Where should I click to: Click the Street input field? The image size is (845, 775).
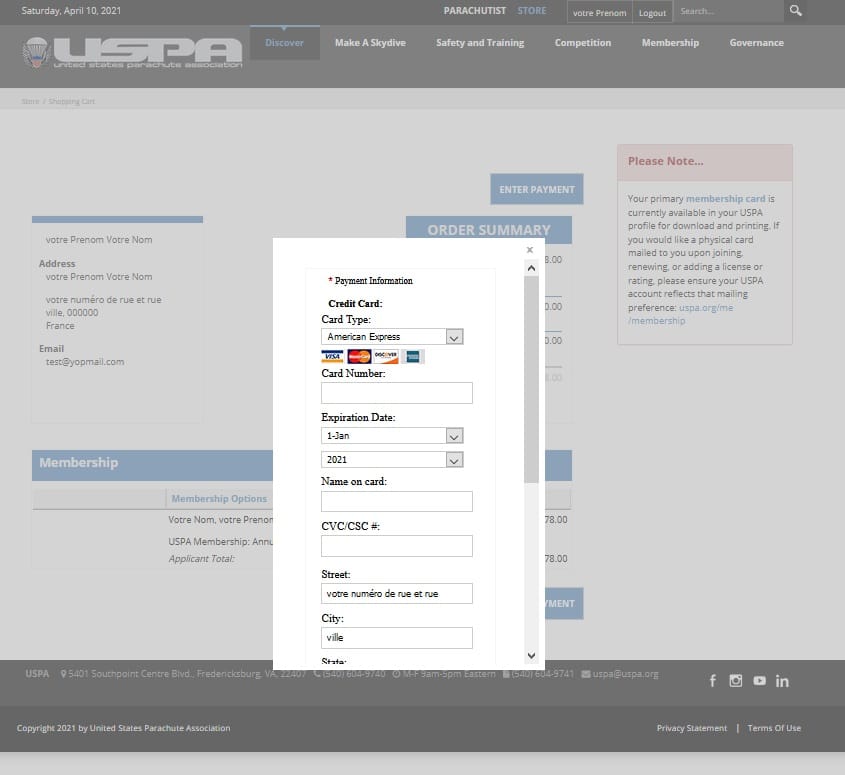click(x=397, y=593)
